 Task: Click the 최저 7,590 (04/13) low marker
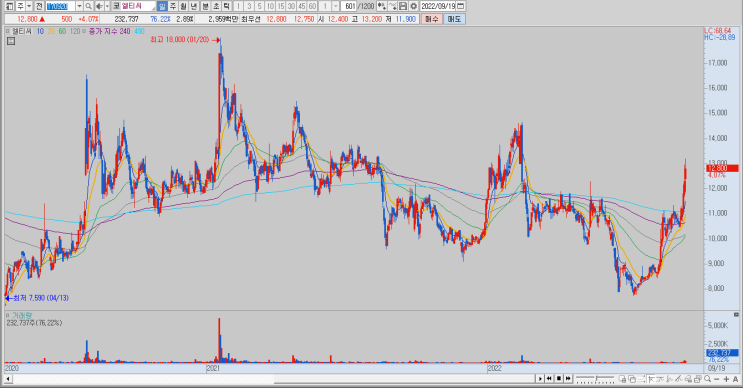(x=37, y=298)
